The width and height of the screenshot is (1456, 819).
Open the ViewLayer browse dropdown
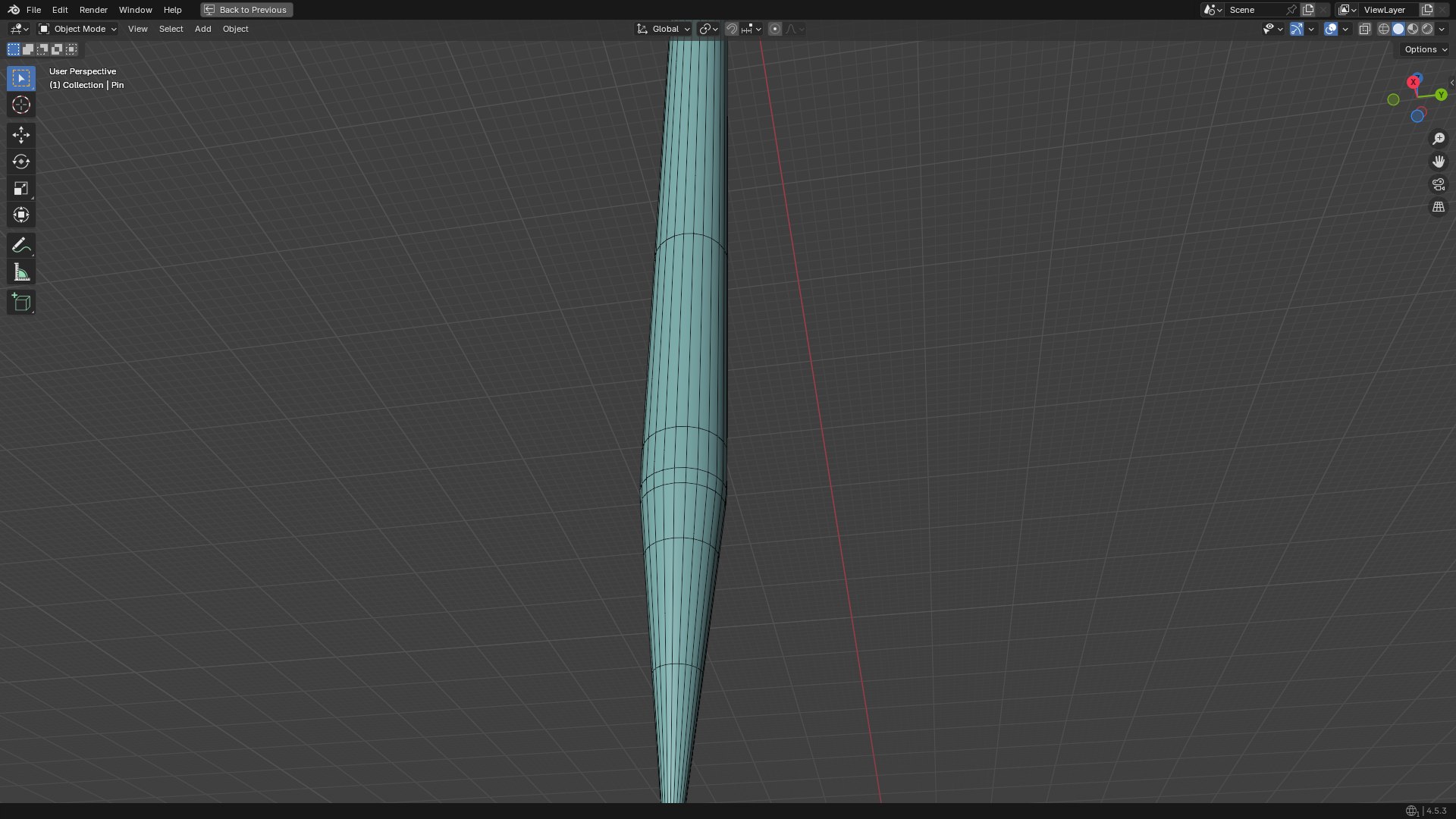point(1347,10)
